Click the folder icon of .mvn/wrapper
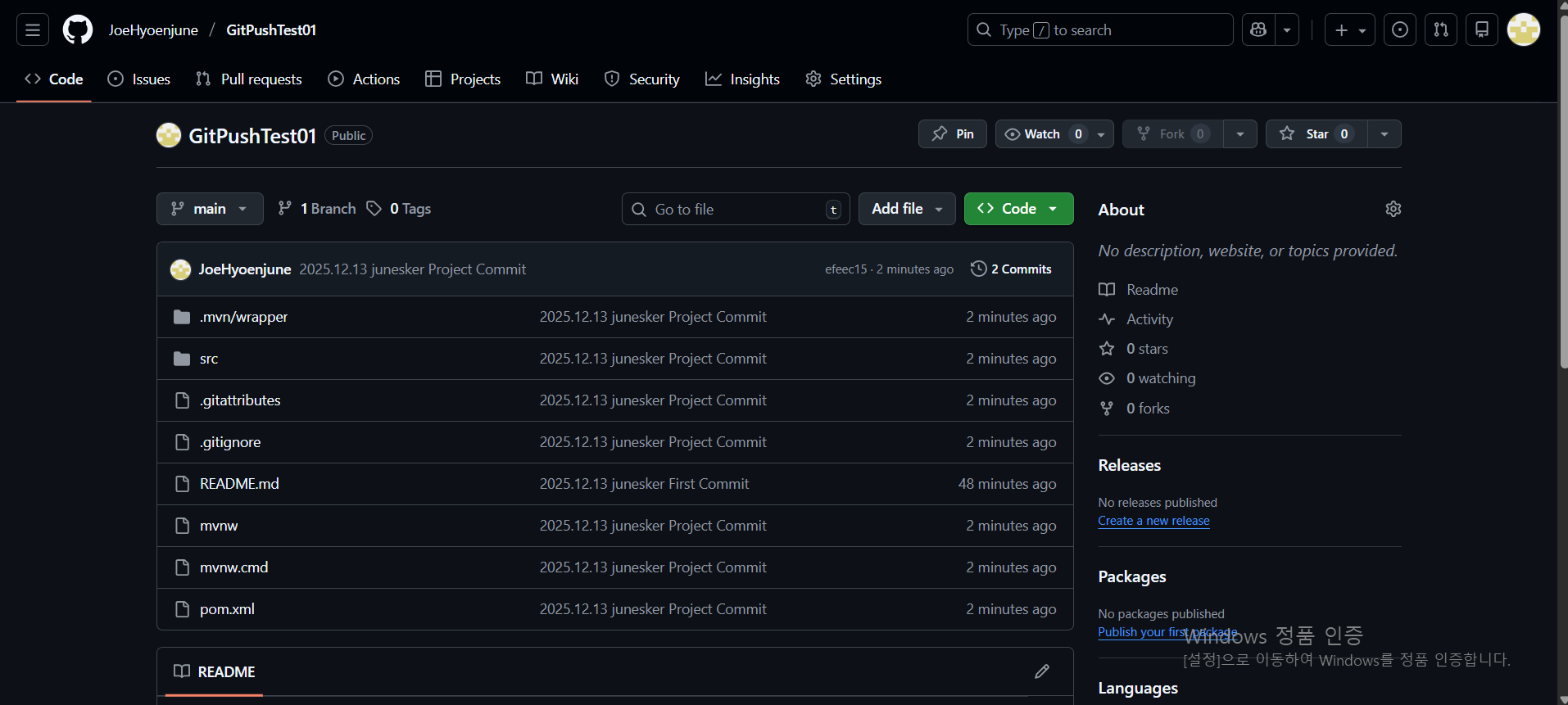Screen dimensions: 1568x705 (x=182, y=317)
